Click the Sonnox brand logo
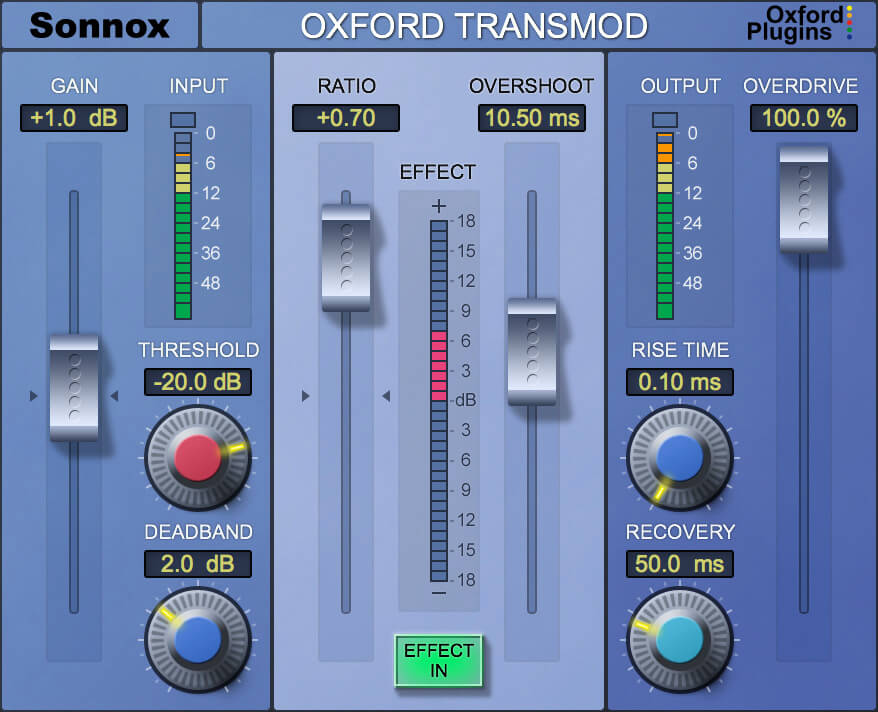The height and width of the screenshot is (712, 878). 99,25
